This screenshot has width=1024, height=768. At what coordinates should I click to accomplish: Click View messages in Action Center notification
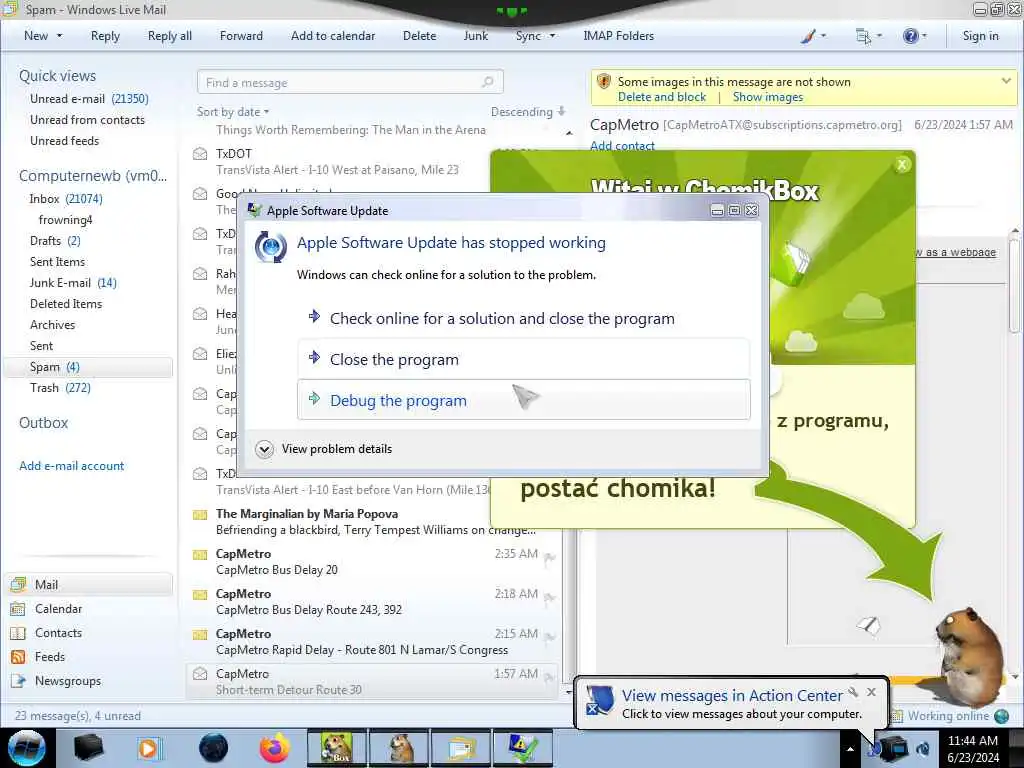click(731, 696)
